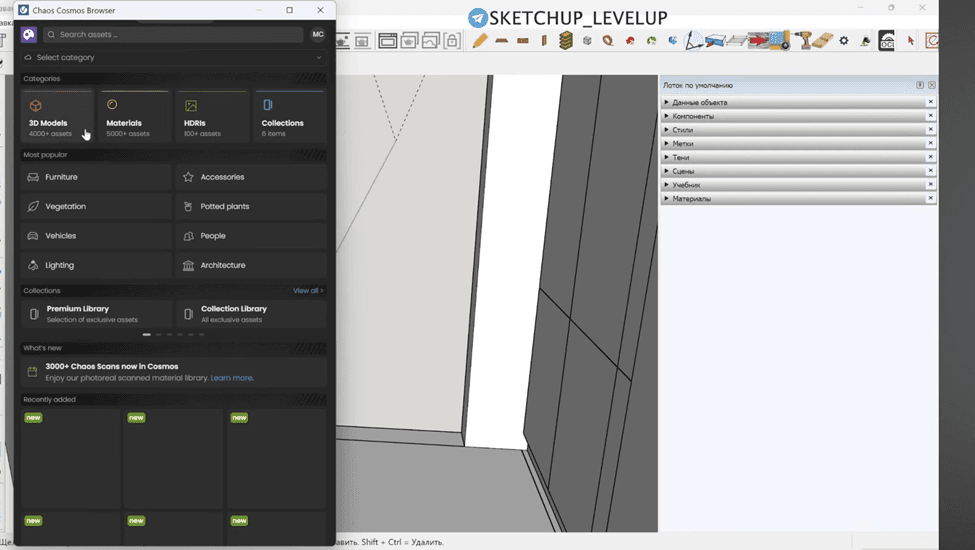Open the Premium Library collection
Screen dimensions: 975x550
click(x=96, y=314)
